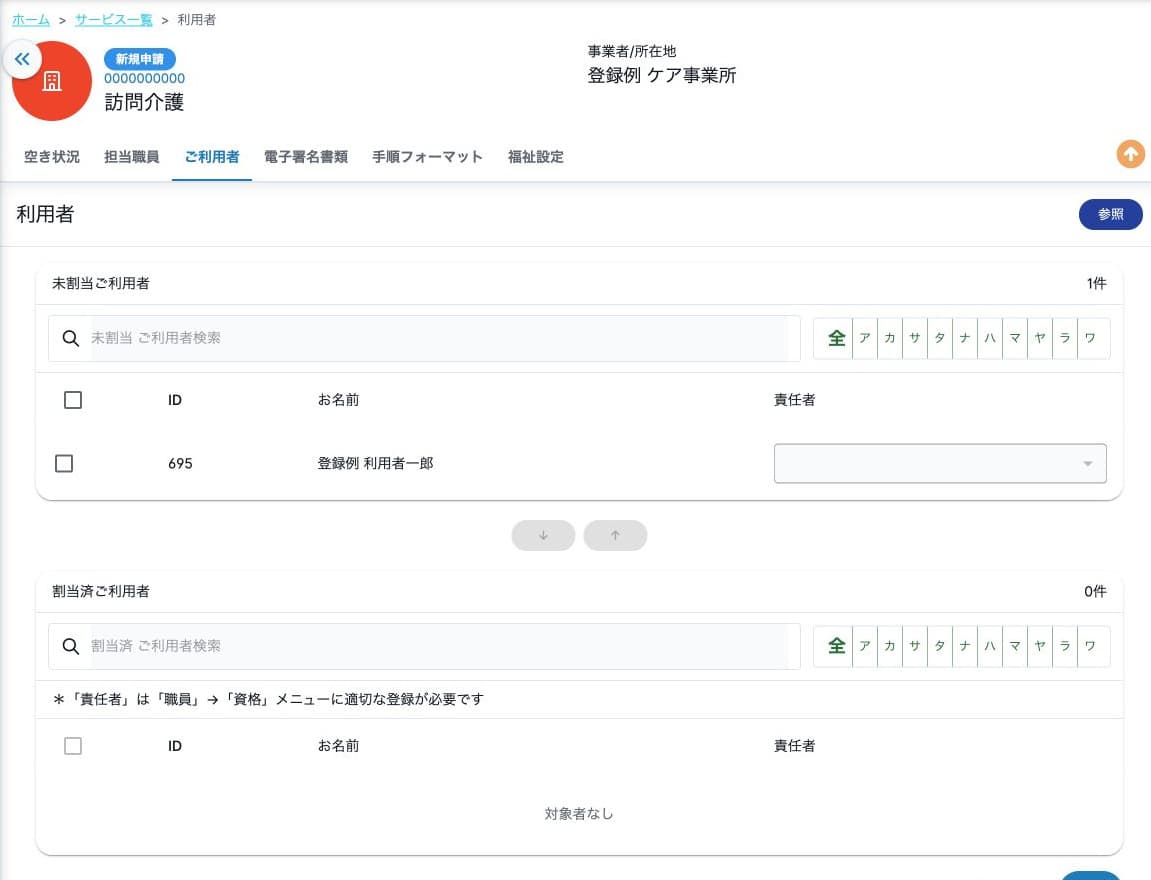Click ID value 695
The image size is (1151, 880).
pos(180,464)
